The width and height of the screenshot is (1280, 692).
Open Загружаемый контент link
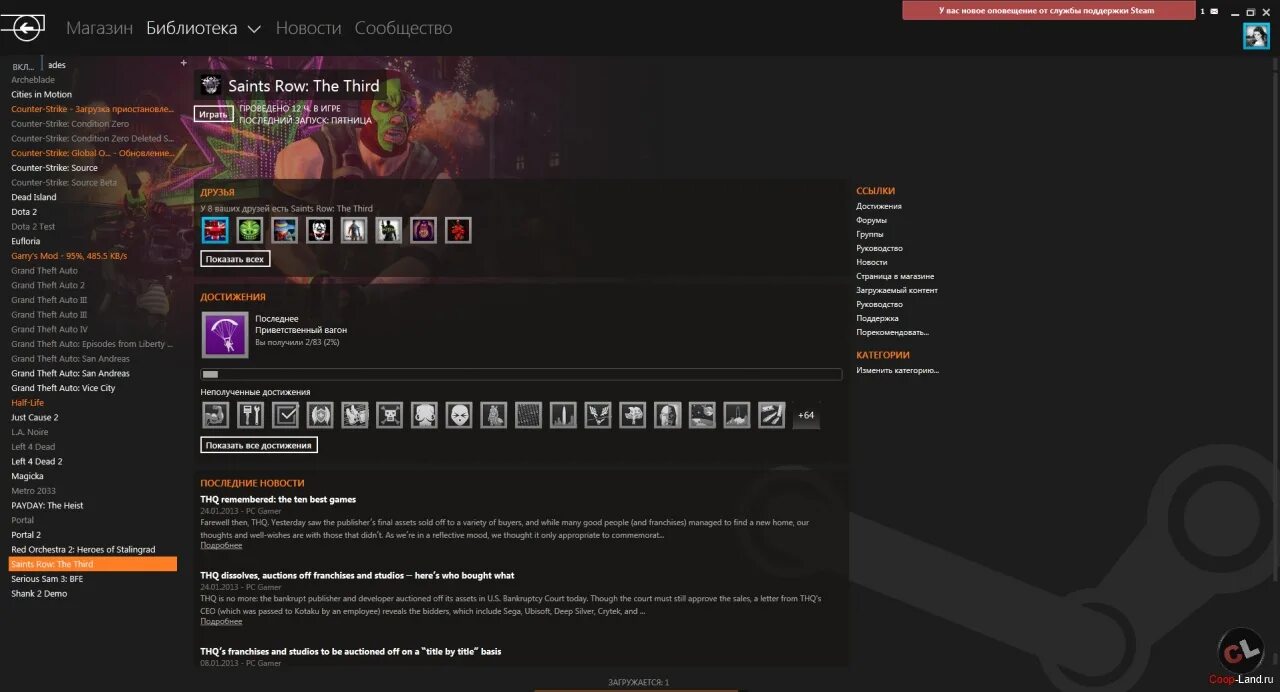(897, 290)
